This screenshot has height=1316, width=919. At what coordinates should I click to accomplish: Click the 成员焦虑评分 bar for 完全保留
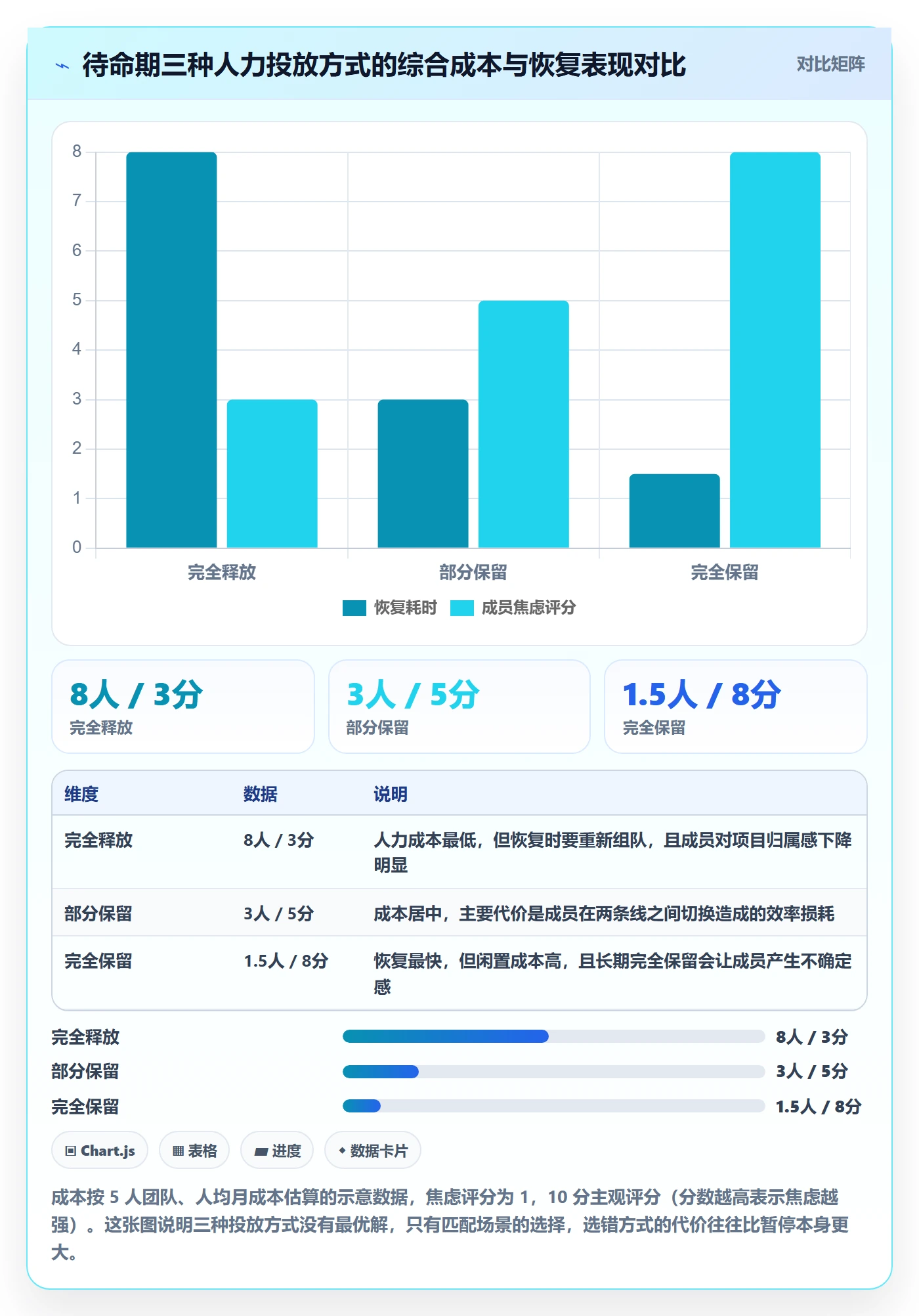(x=775, y=350)
